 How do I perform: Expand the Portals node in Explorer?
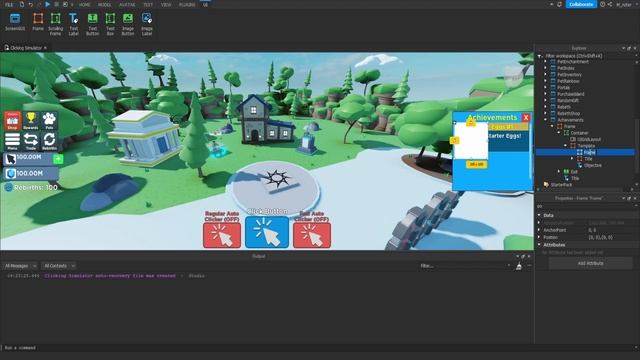(546, 87)
